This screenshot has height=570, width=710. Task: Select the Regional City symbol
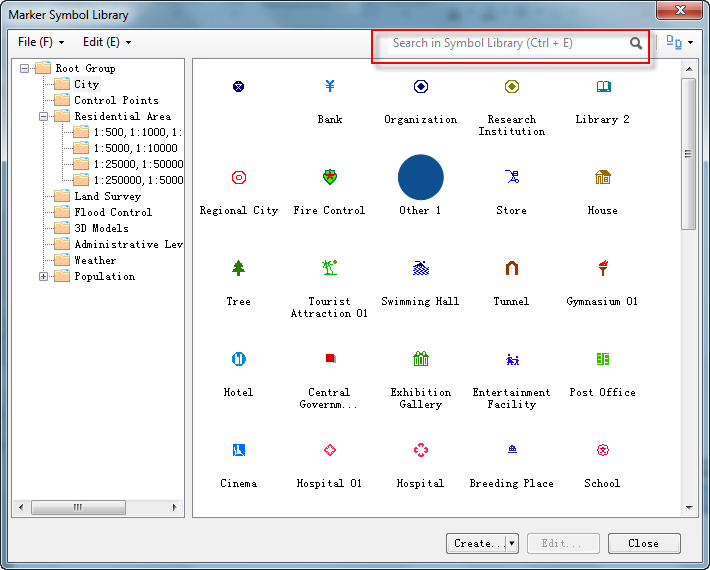[238, 178]
